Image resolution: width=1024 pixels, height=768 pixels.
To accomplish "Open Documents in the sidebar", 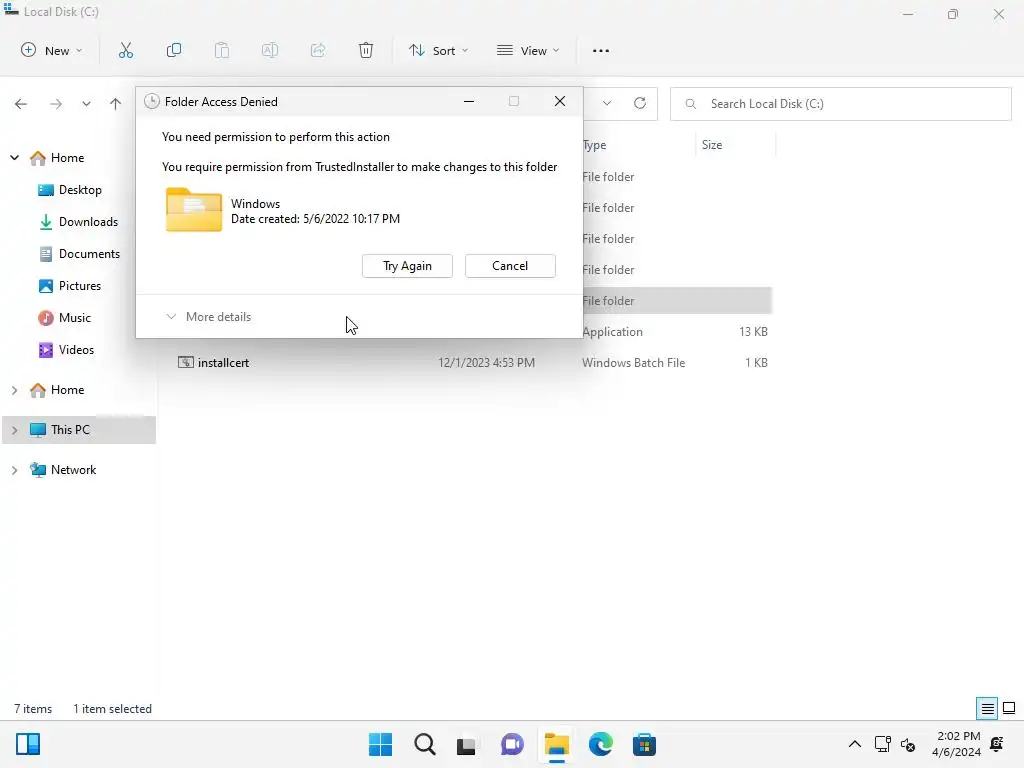I will pyautogui.click(x=80, y=253).
